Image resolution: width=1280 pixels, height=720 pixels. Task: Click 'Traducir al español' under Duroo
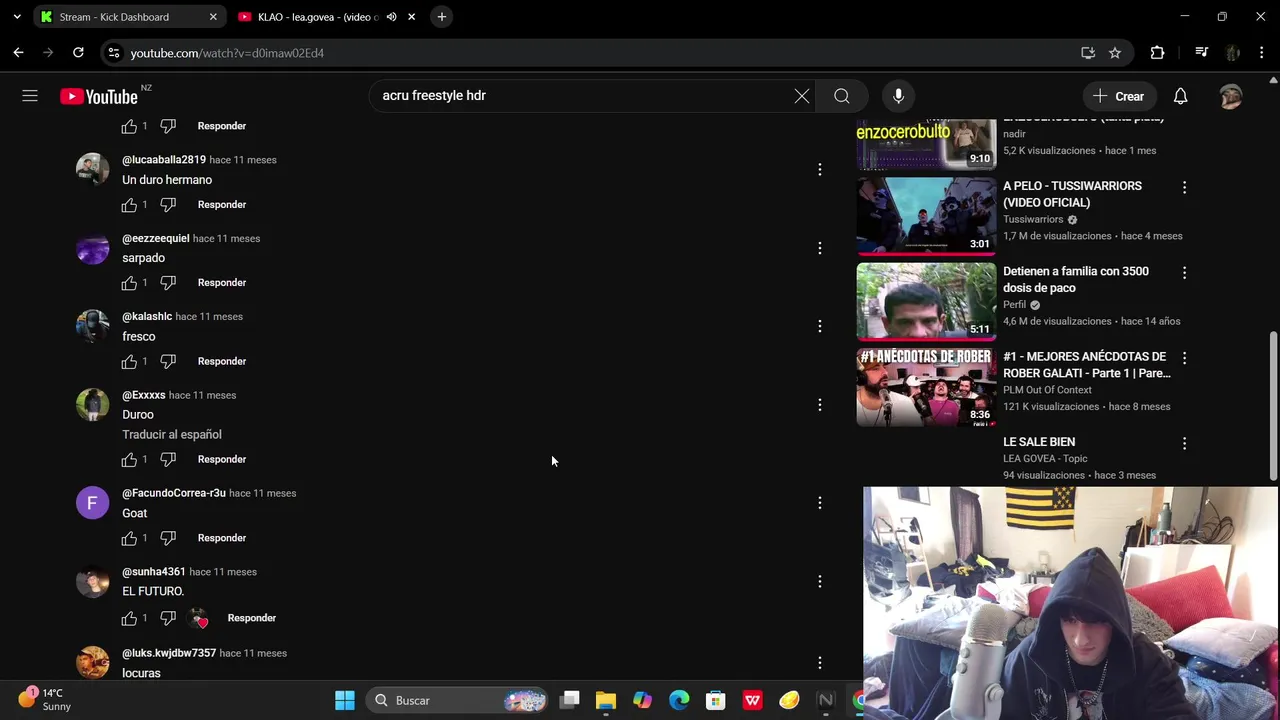click(x=172, y=435)
